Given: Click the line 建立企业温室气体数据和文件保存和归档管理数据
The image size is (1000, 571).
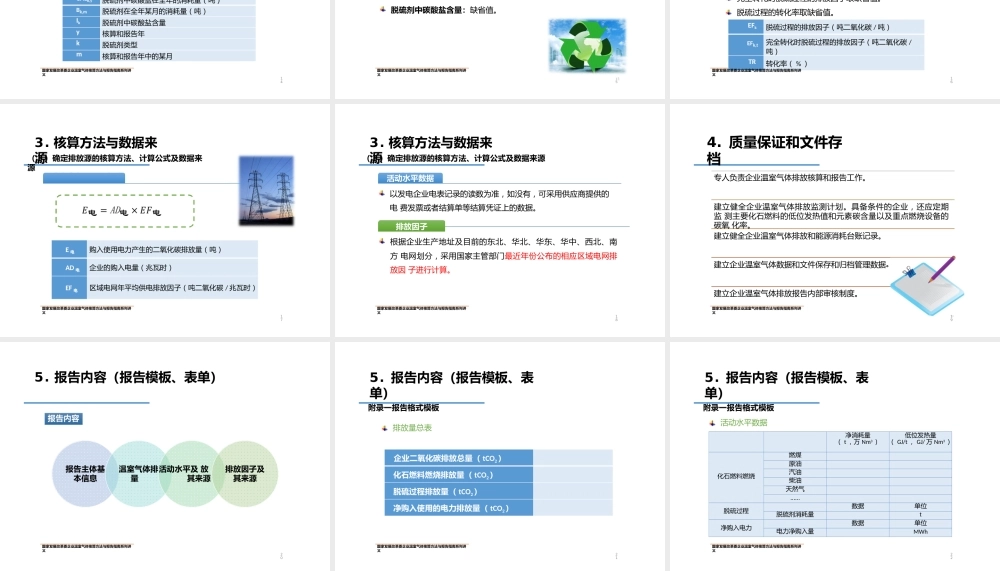Looking at the screenshot, I should [801, 264].
